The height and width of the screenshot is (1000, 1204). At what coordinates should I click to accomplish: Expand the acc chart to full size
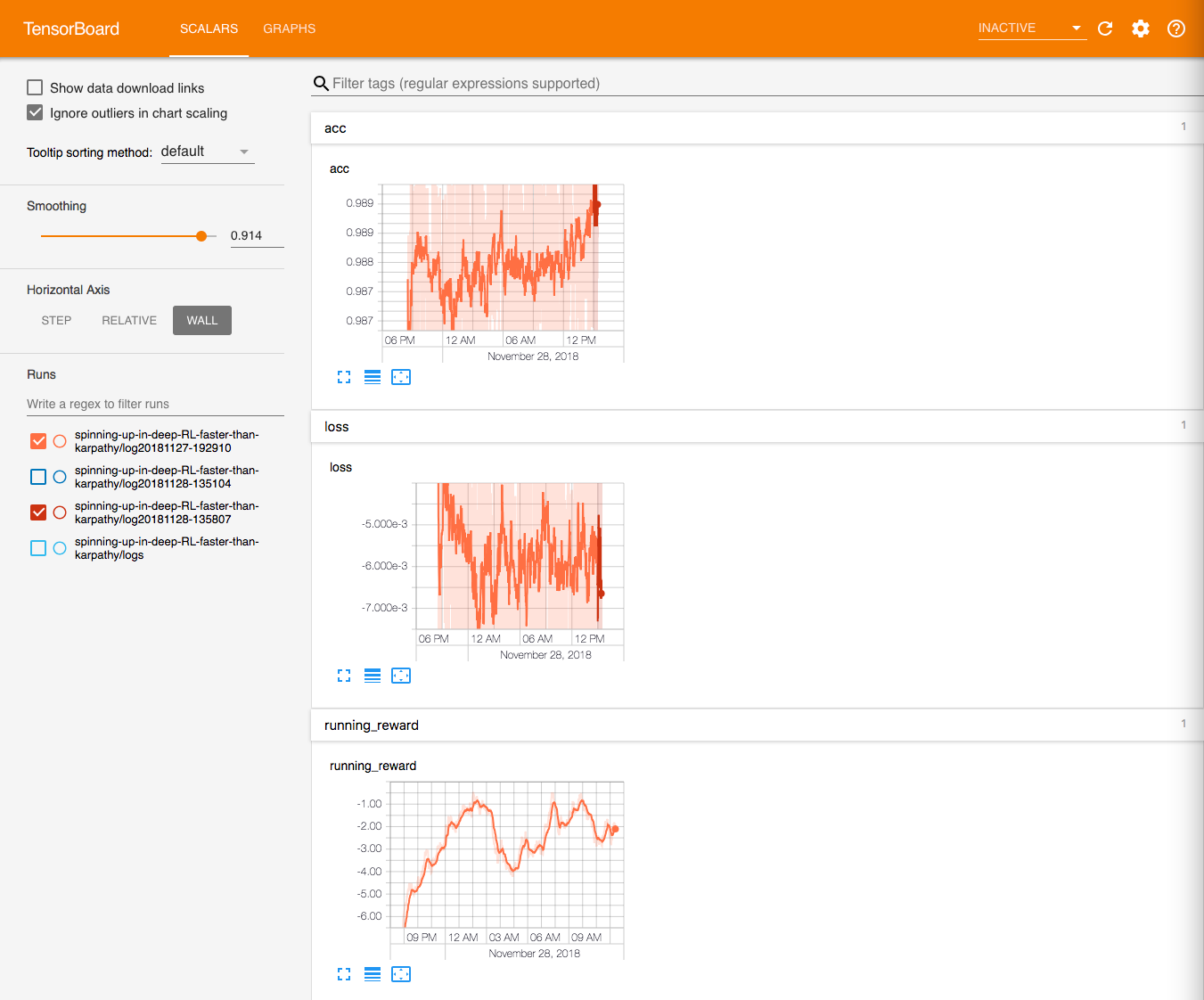point(344,377)
